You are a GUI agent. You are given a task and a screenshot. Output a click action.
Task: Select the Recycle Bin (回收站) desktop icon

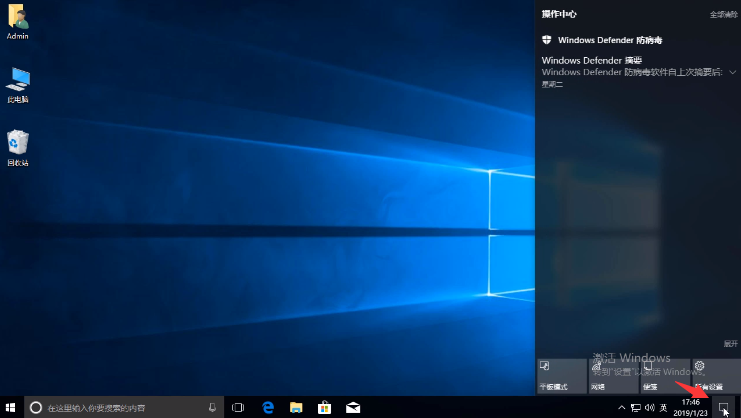coord(17,147)
